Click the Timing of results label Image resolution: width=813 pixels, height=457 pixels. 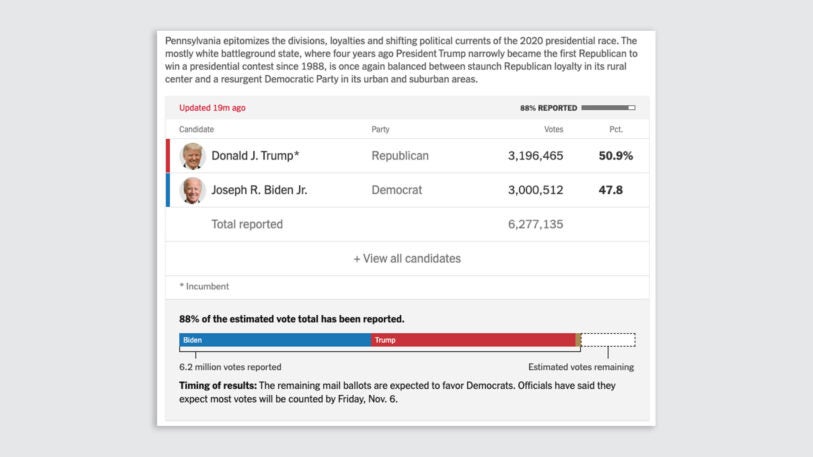tap(218, 385)
